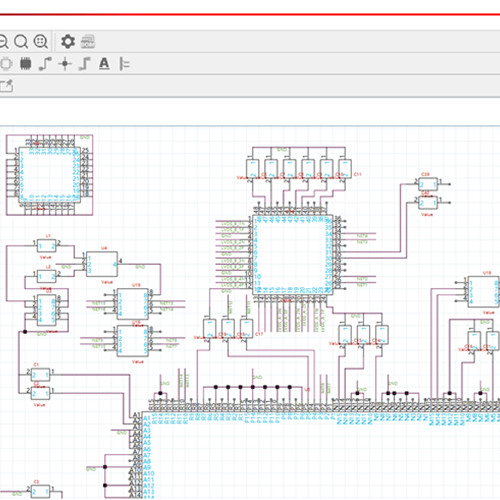
Task: Click the zoom-to-fit magnifier with grid
Action: (41, 42)
